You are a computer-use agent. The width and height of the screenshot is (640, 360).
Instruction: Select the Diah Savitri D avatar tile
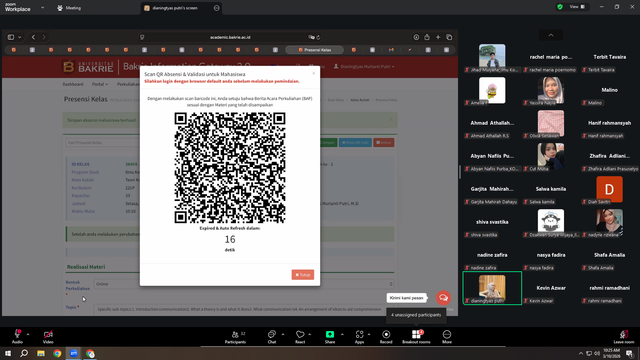tap(609, 189)
